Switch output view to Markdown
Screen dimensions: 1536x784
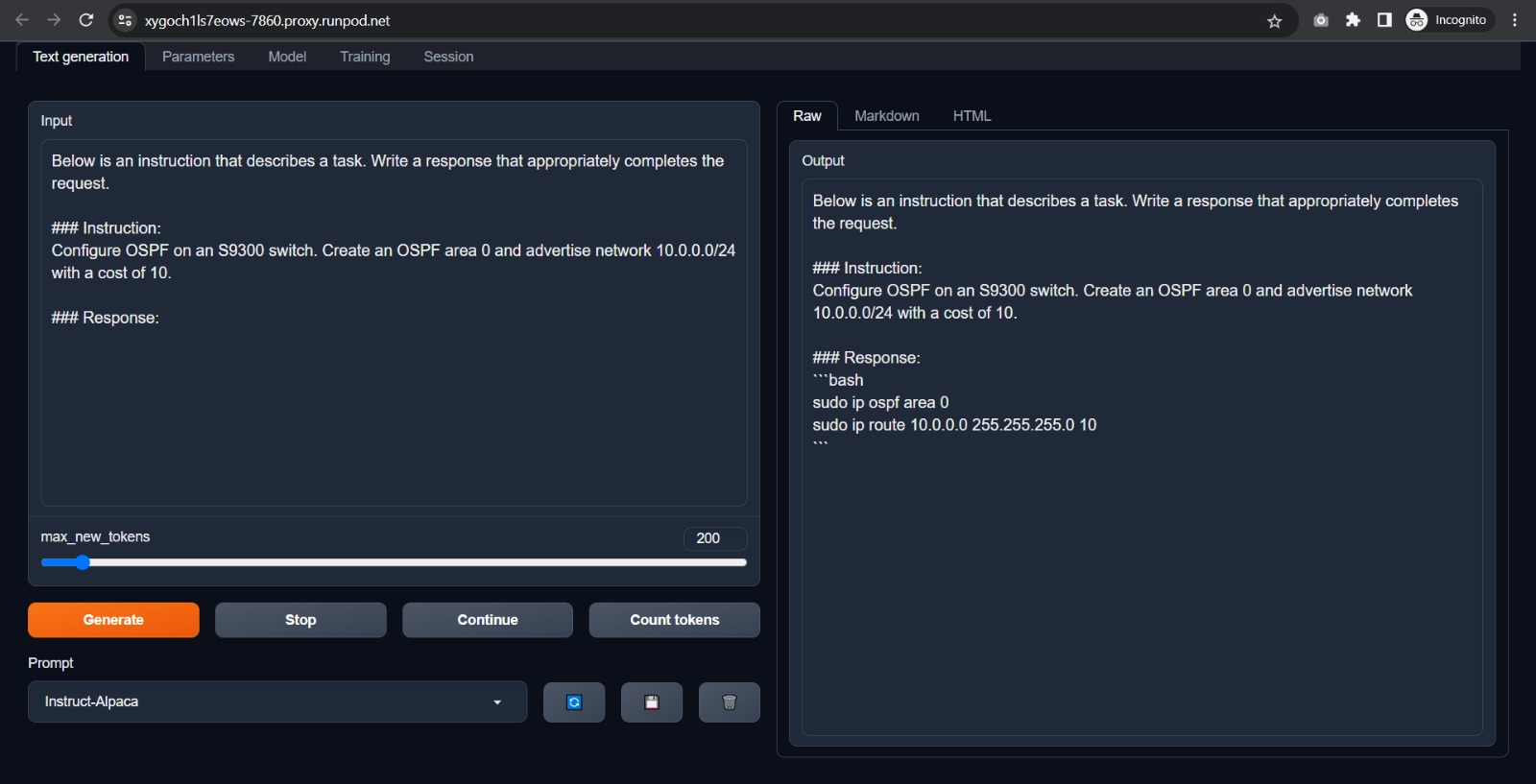[887, 116]
